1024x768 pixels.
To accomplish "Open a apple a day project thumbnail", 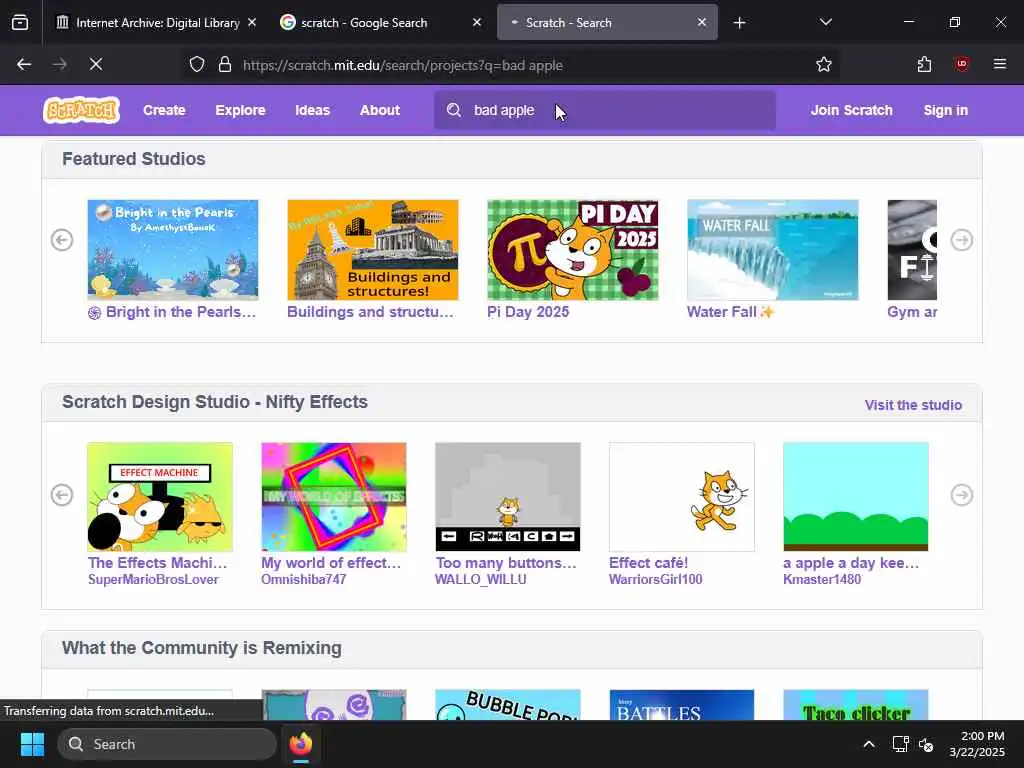I will (856, 497).
